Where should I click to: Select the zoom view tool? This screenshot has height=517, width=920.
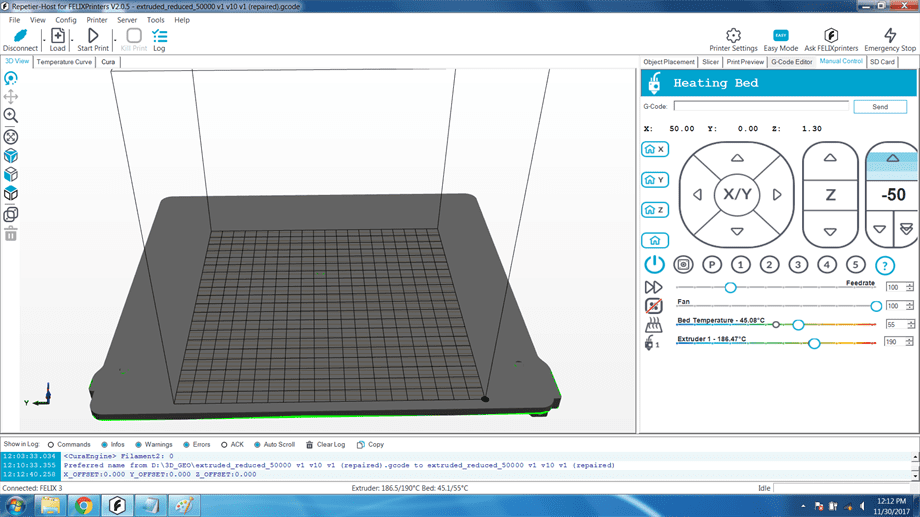pyautogui.click(x=11, y=116)
